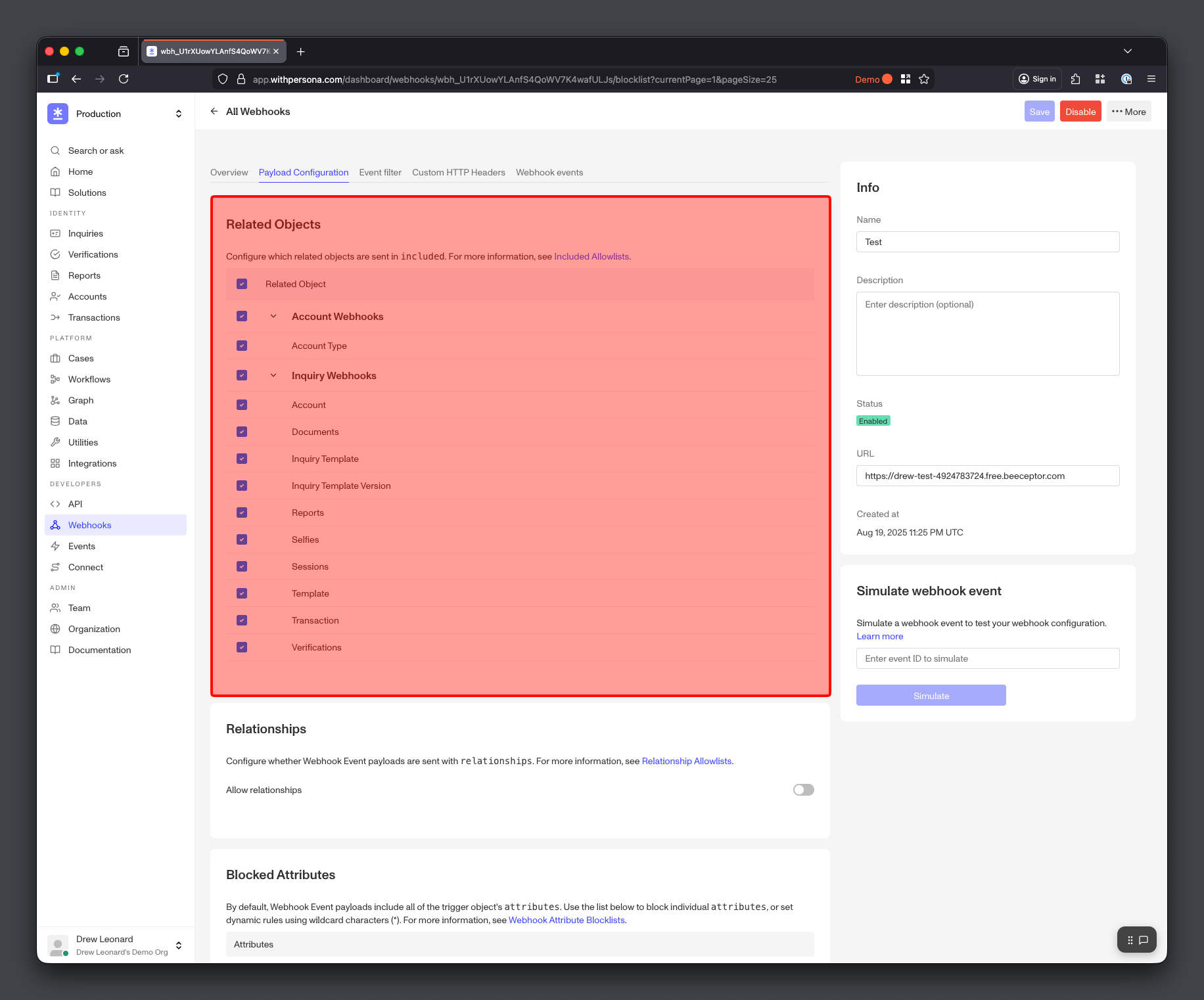Open the Webhook events tab
The width and height of the screenshot is (1204, 1000).
click(x=549, y=172)
